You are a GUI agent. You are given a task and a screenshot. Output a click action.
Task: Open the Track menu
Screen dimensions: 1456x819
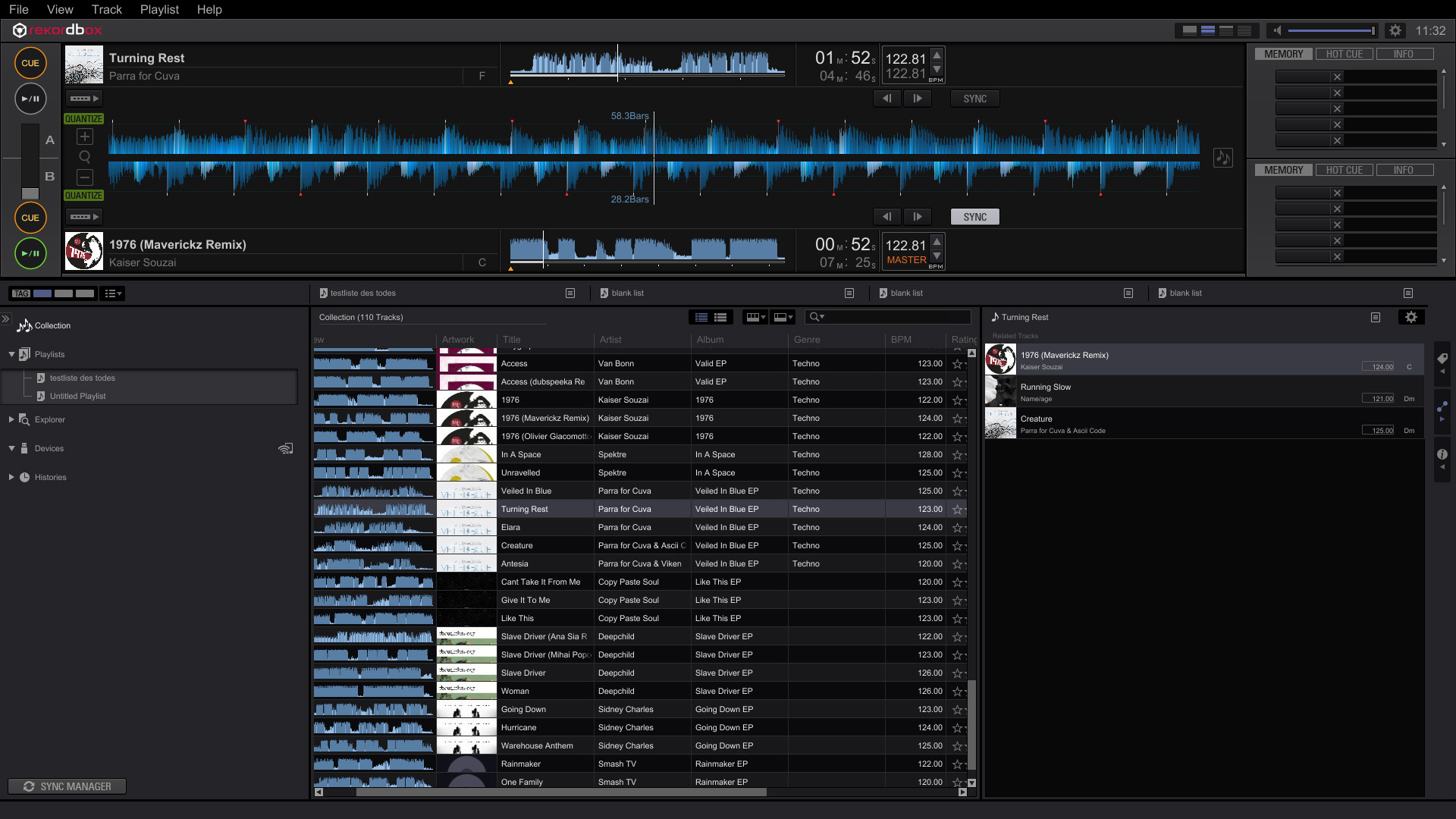point(106,9)
